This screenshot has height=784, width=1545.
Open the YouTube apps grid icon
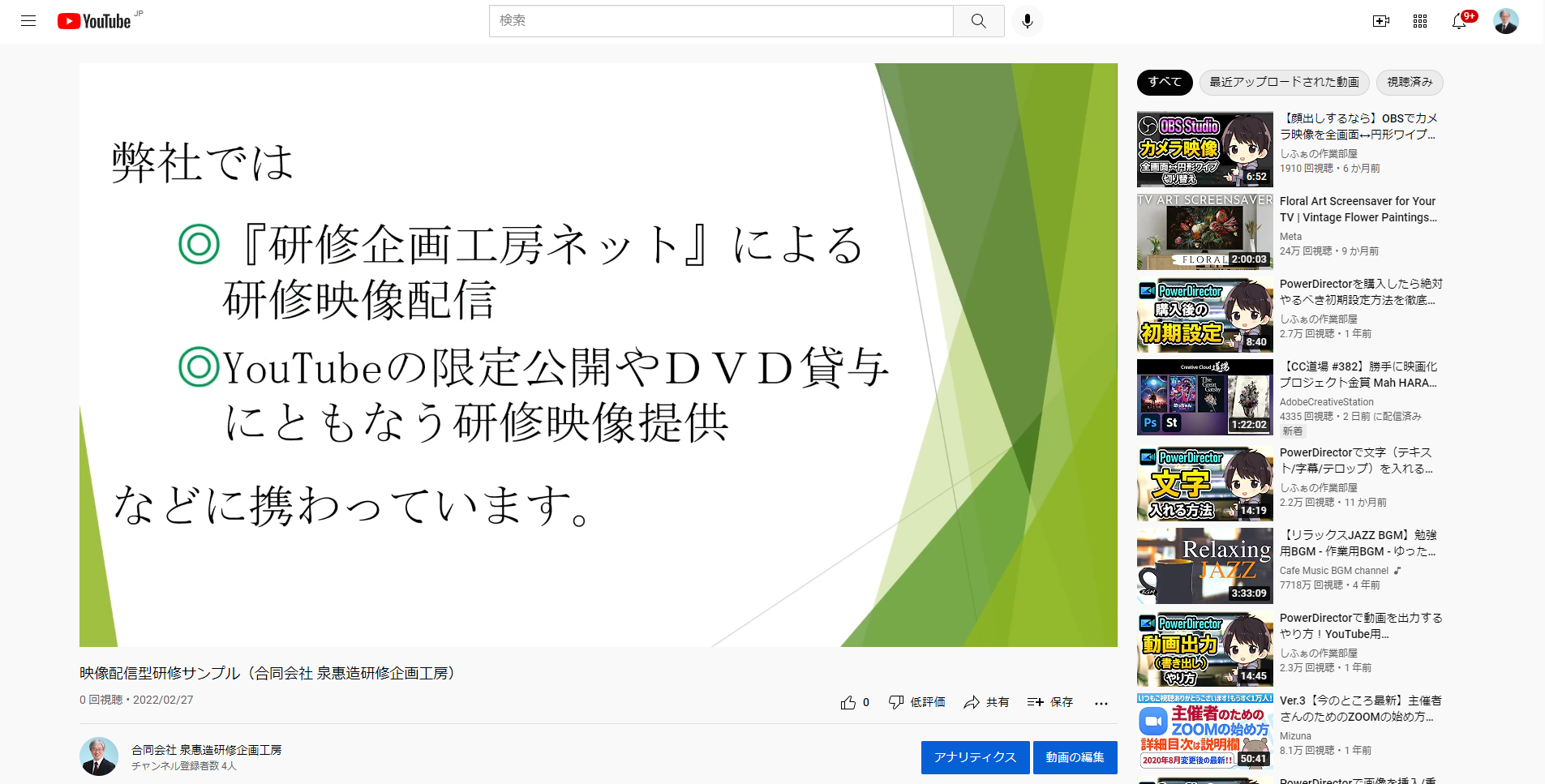tap(1420, 21)
